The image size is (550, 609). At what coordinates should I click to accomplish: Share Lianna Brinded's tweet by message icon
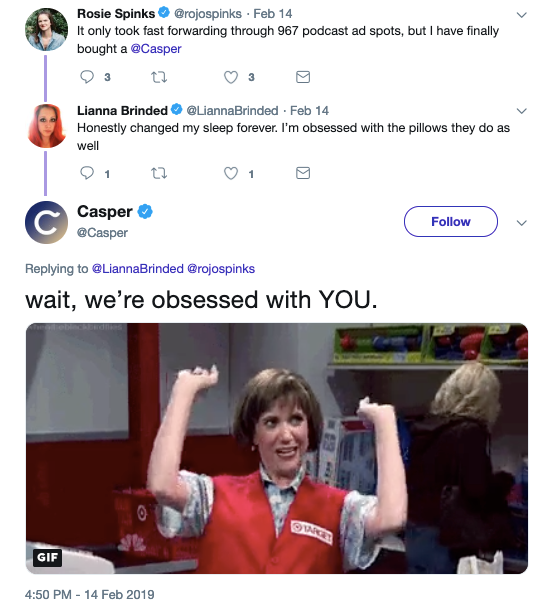(303, 173)
